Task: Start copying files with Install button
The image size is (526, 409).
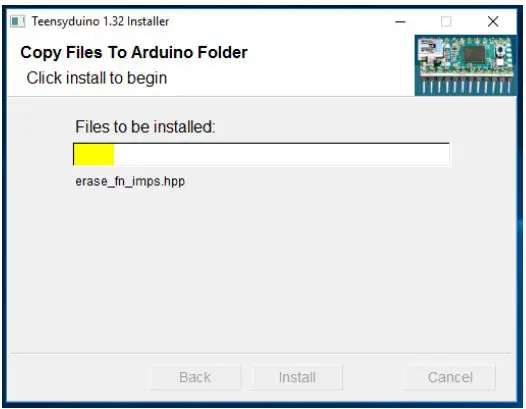Action: pos(297,377)
